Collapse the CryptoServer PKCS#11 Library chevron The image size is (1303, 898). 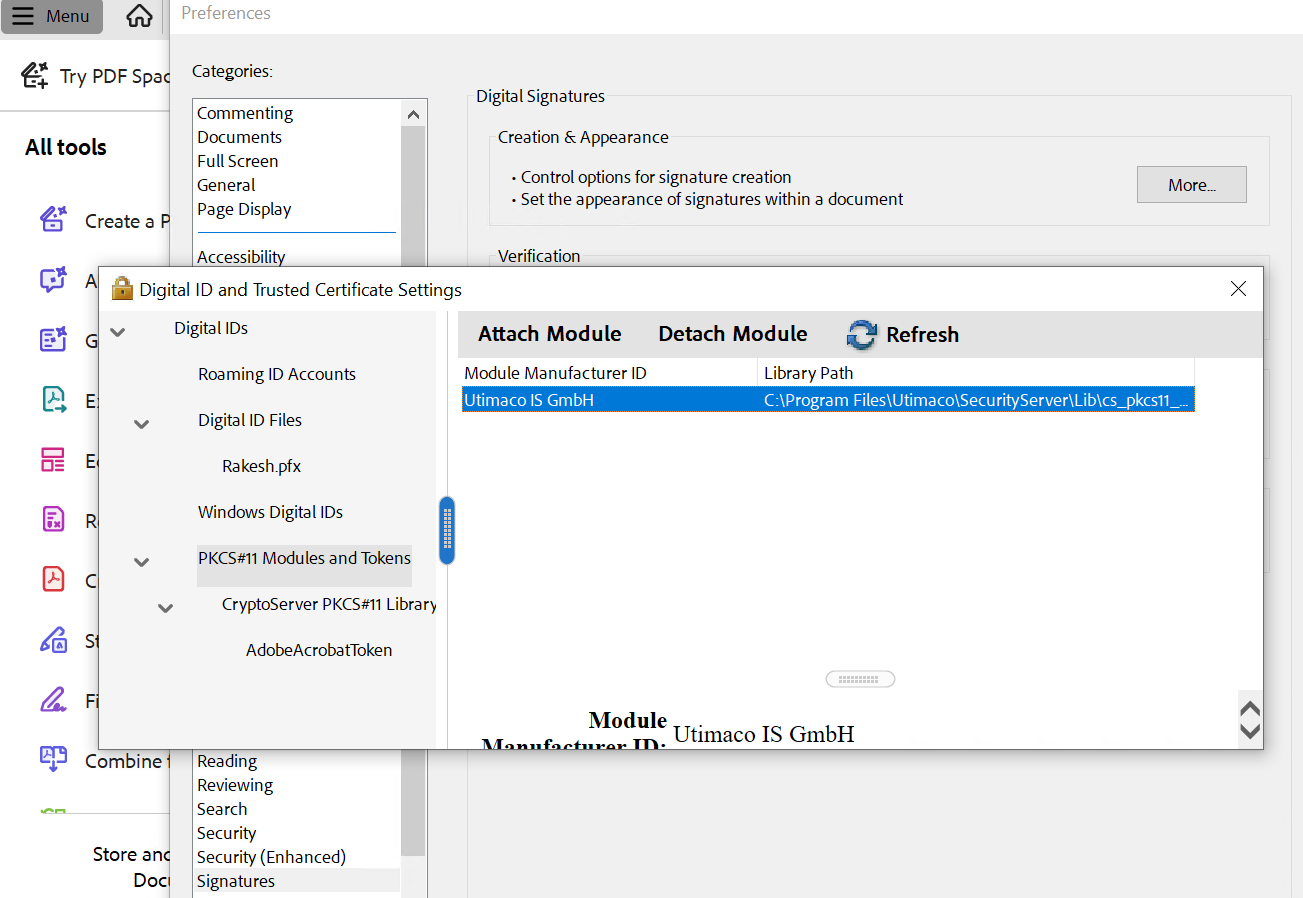(x=166, y=607)
